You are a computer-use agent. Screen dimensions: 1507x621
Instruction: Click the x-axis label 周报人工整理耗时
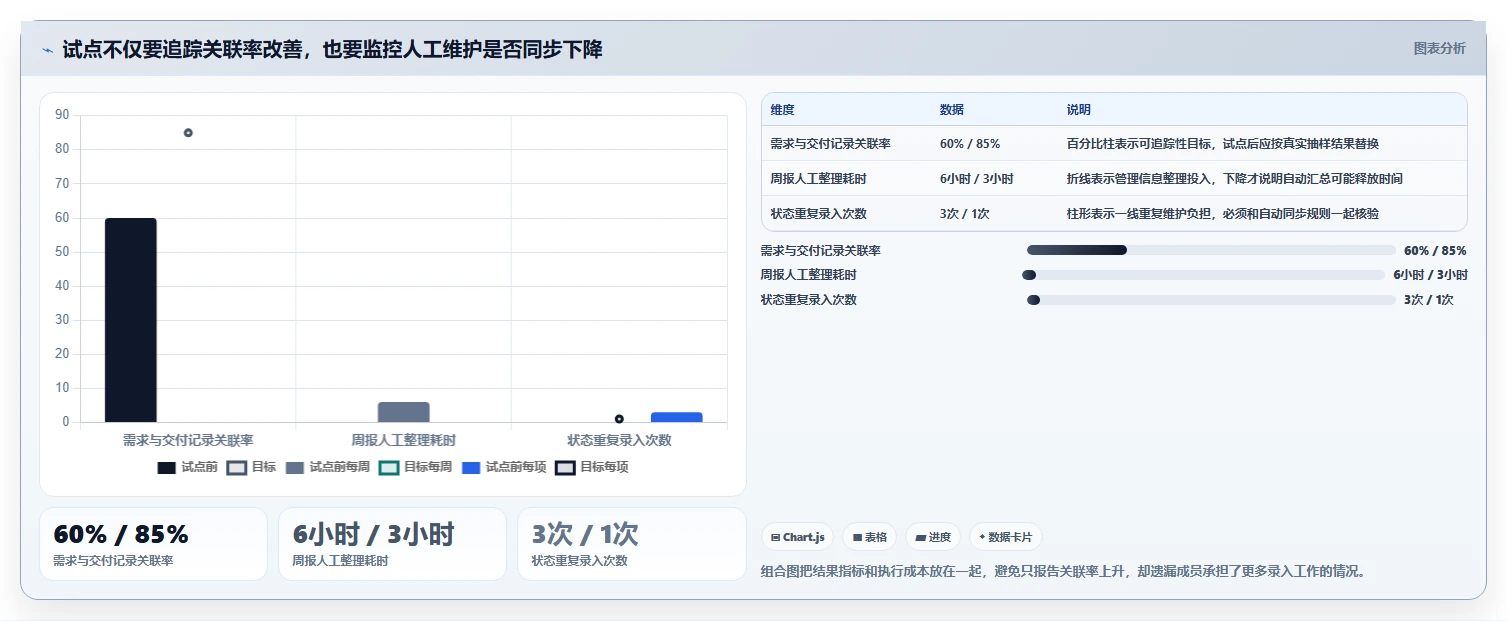coord(404,440)
